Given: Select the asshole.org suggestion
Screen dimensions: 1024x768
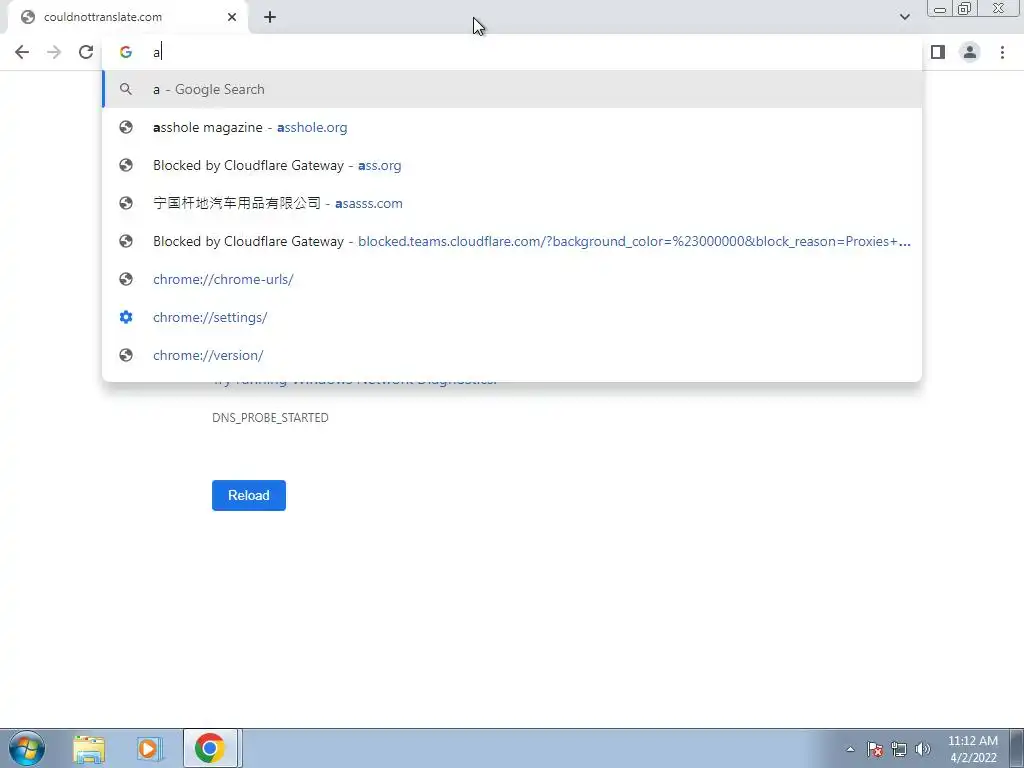Looking at the screenshot, I should coord(512,127).
